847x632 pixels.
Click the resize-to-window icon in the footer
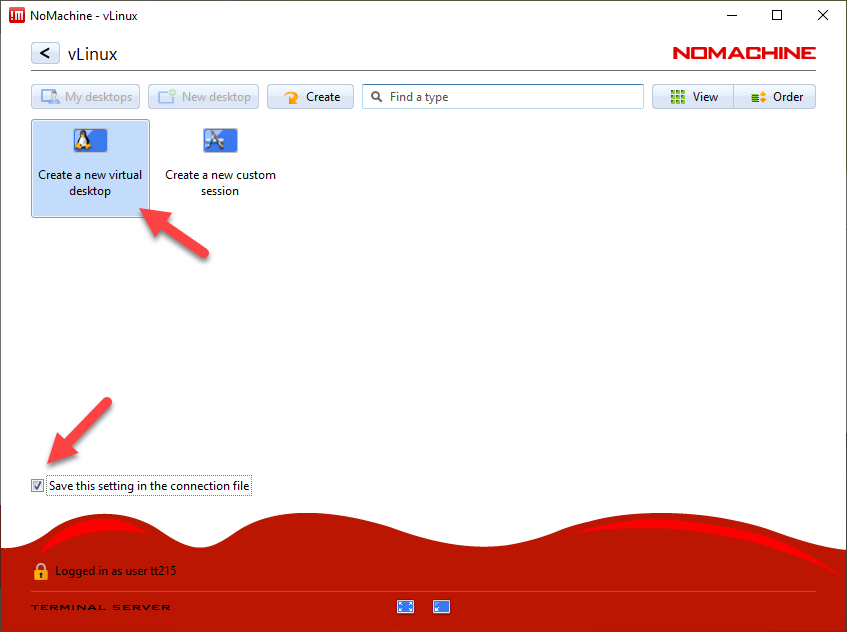tap(441, 607)
